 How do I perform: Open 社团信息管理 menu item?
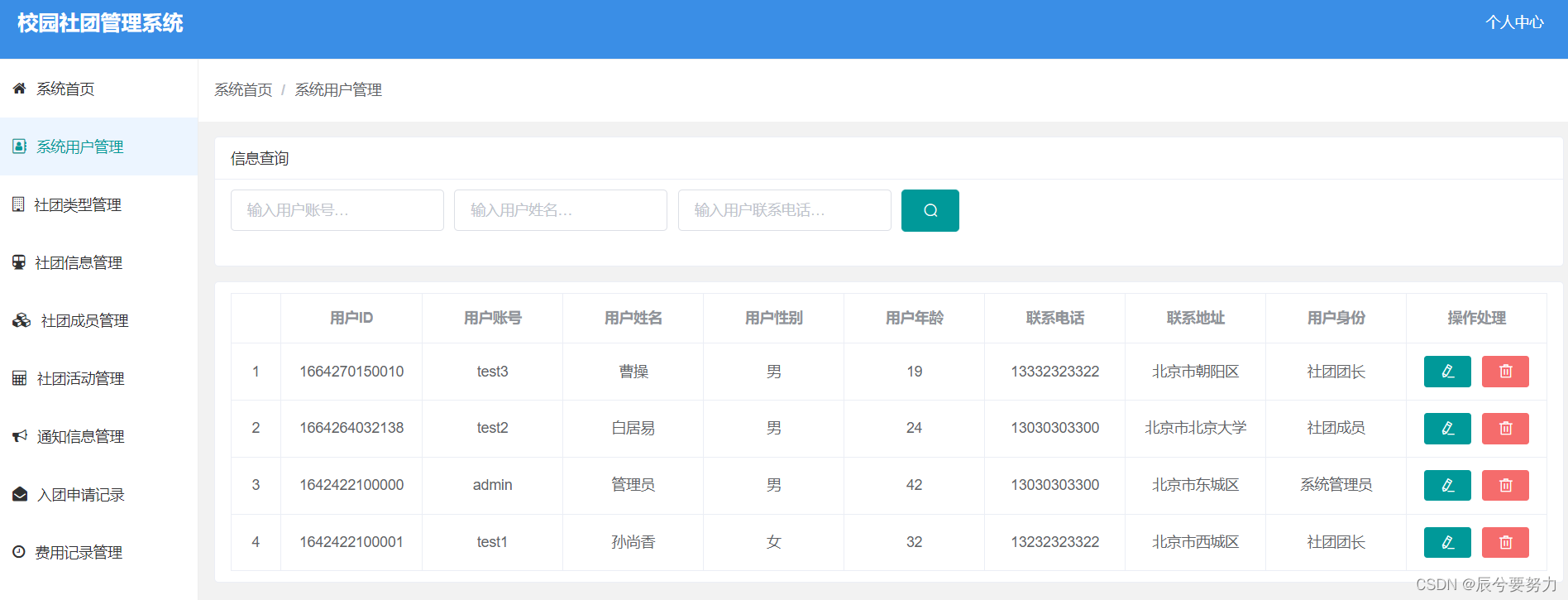pos(99,262)
